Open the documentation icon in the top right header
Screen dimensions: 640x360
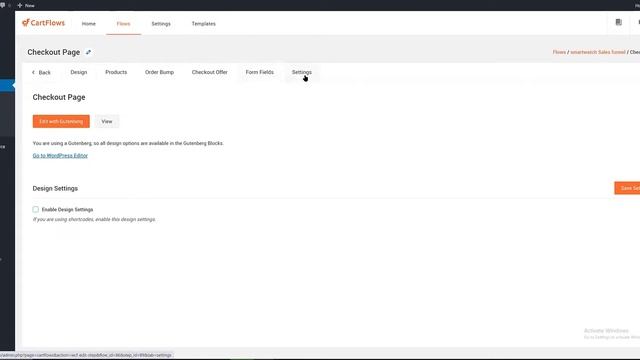(x=618, y=22)
